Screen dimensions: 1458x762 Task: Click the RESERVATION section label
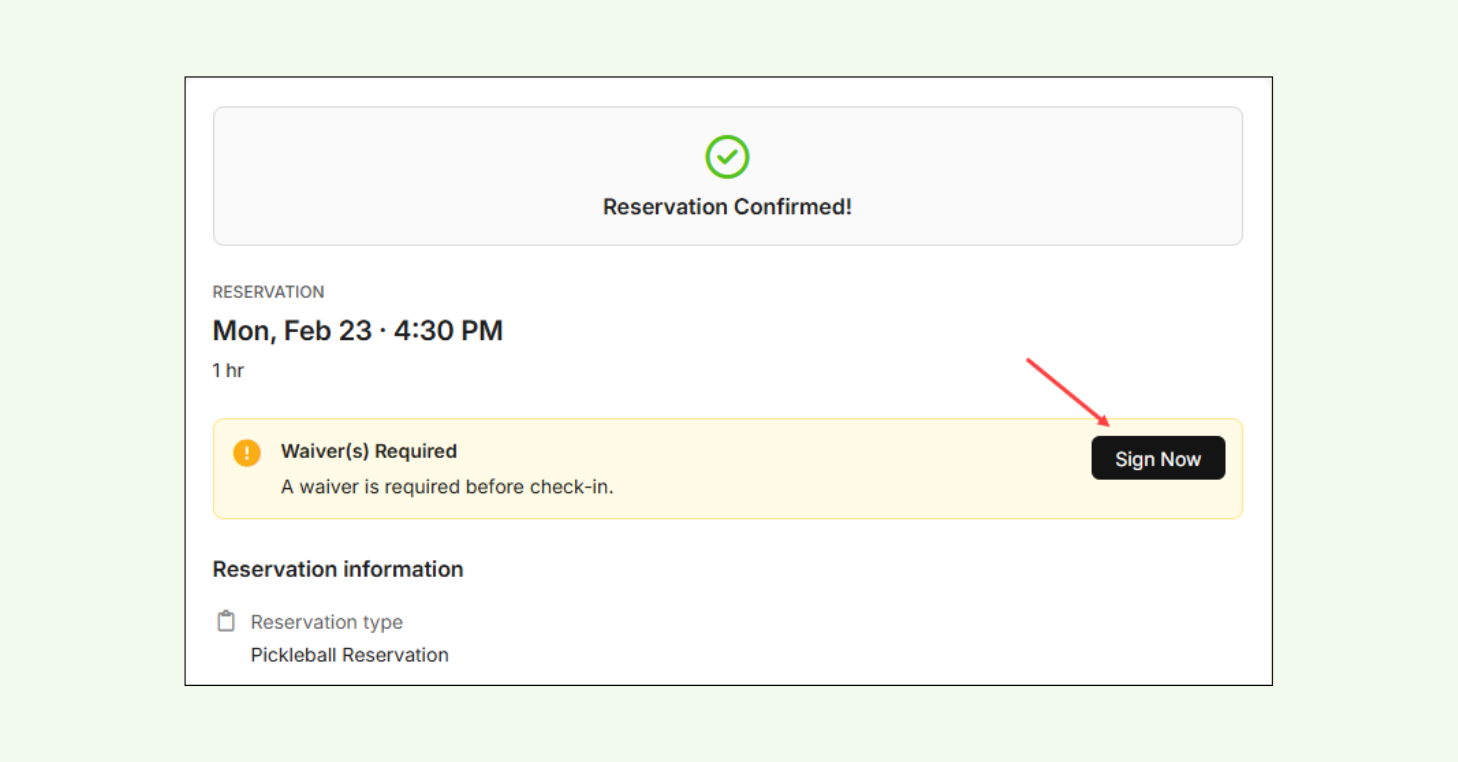point(268,291)
